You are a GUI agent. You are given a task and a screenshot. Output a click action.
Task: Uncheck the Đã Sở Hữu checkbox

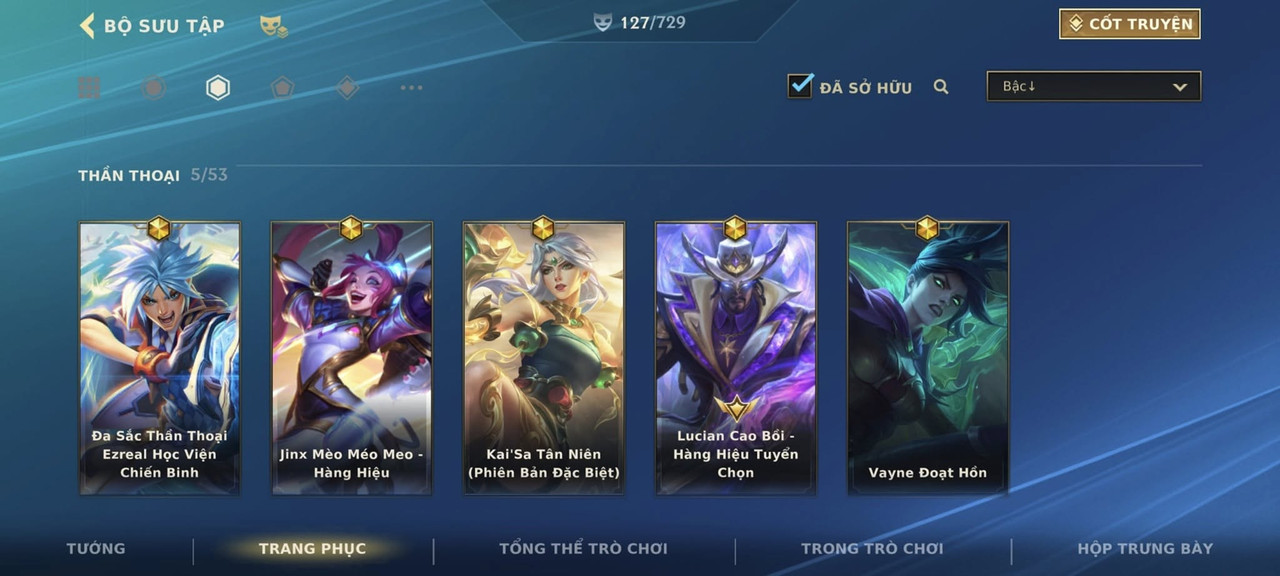pyautogui.click(x=800, y=85)
